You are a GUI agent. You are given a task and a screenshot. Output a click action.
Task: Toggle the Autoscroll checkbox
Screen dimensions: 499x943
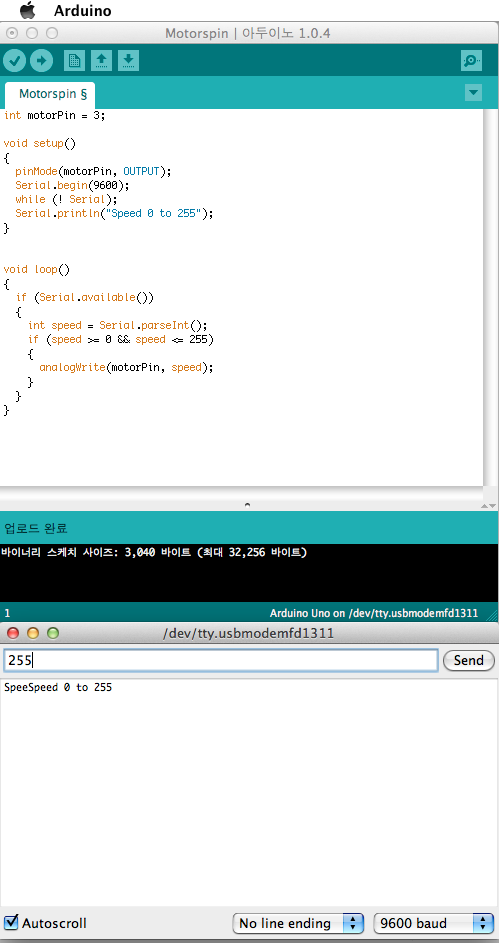(x=11, y=922)
